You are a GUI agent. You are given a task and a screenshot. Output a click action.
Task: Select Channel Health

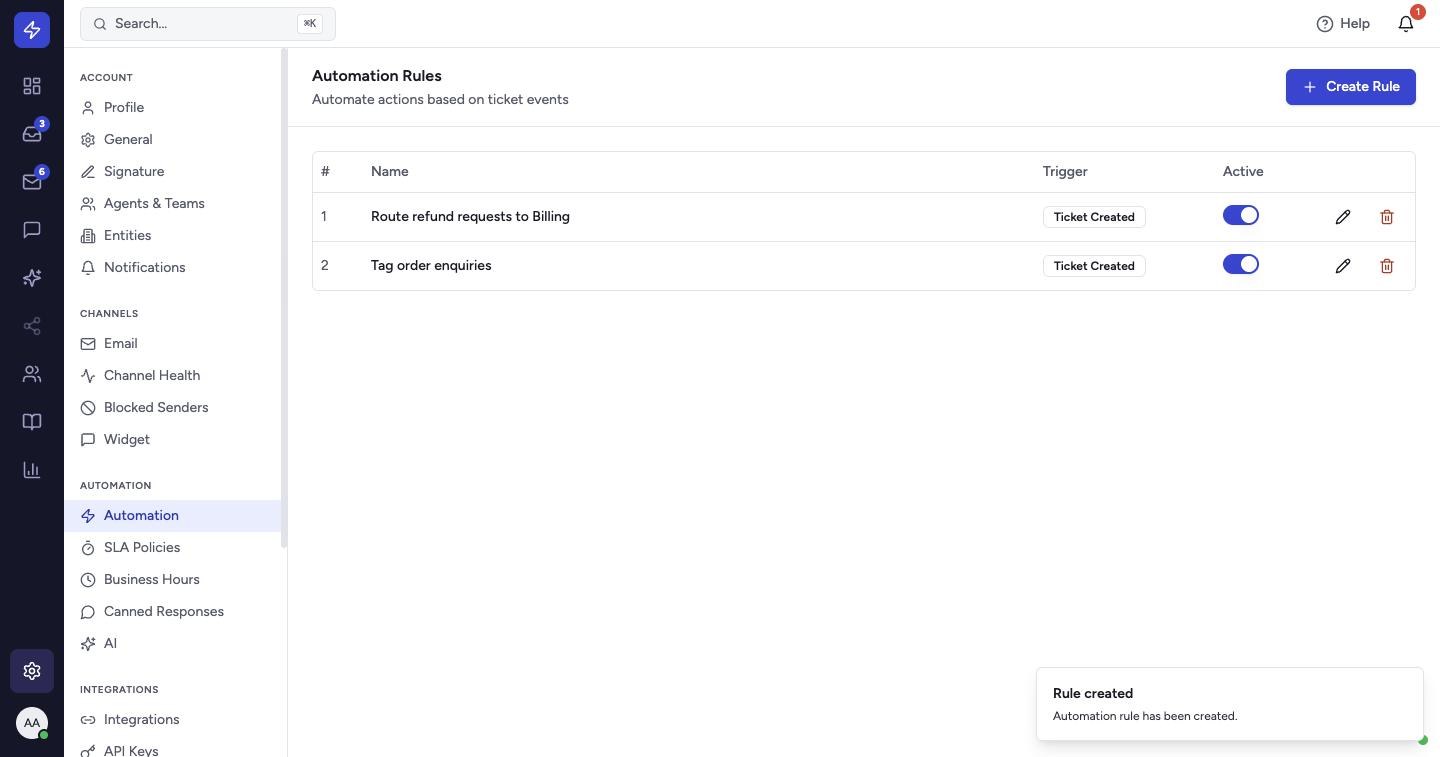pyautogui.click(x=173, y=376)
